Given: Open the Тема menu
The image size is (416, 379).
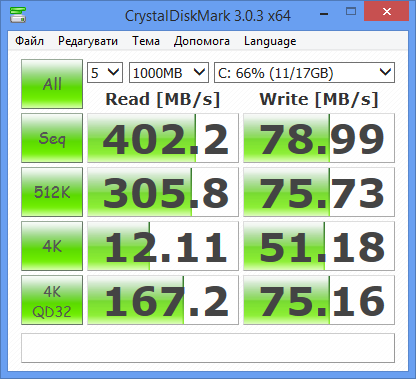Looking at the screenshot, I should (x=146, y=41).
